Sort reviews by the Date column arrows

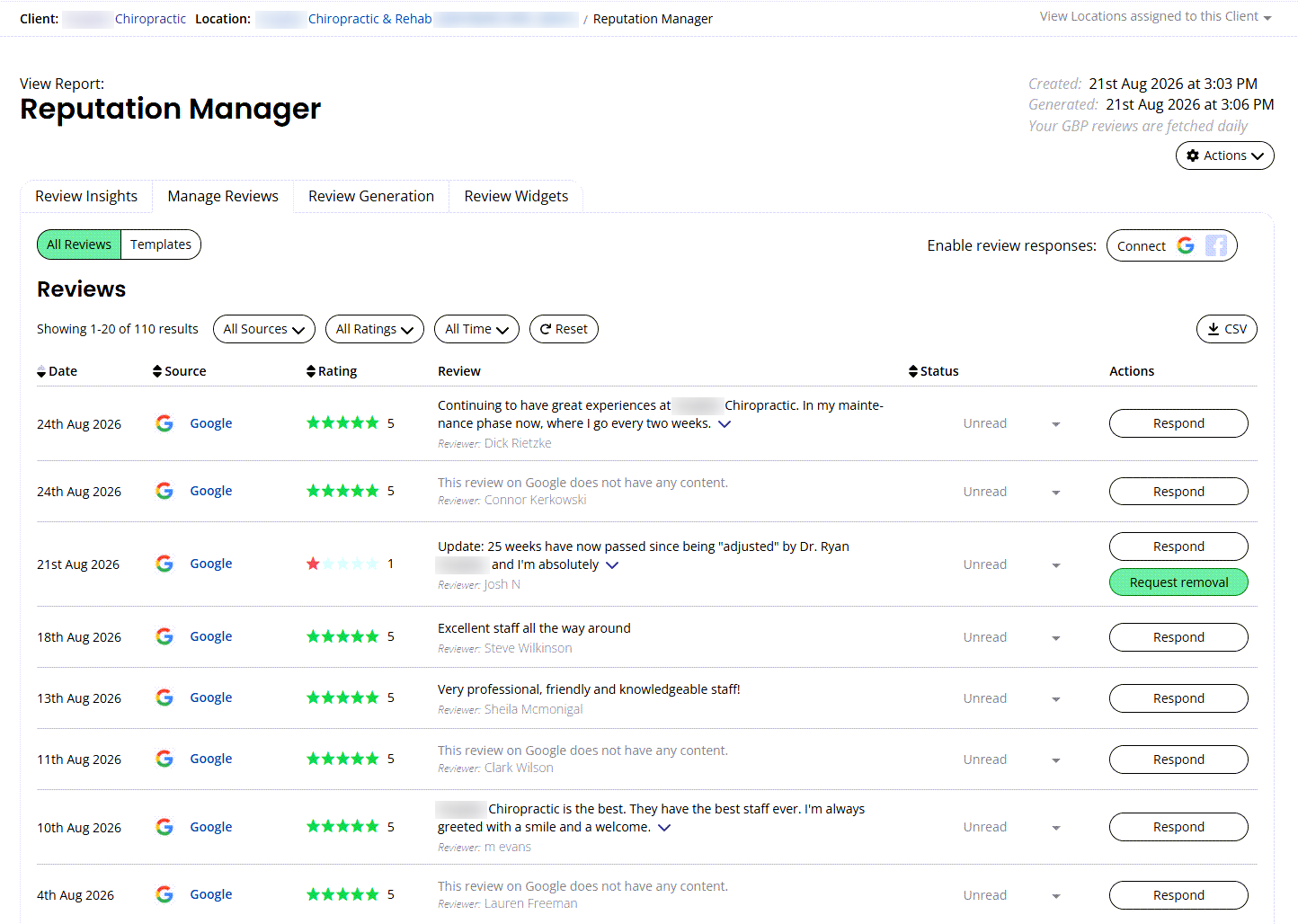click(x=41, y=372)
